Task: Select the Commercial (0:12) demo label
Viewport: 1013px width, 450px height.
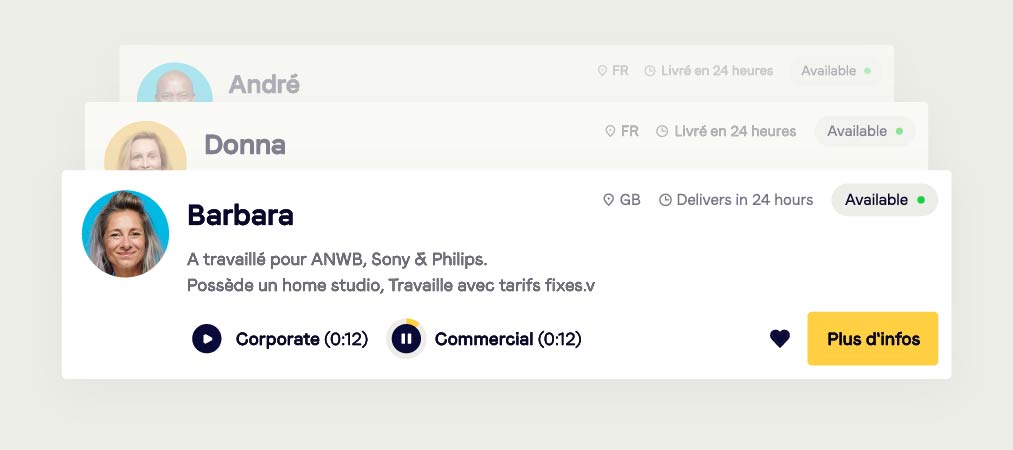Action: (508, 339)
